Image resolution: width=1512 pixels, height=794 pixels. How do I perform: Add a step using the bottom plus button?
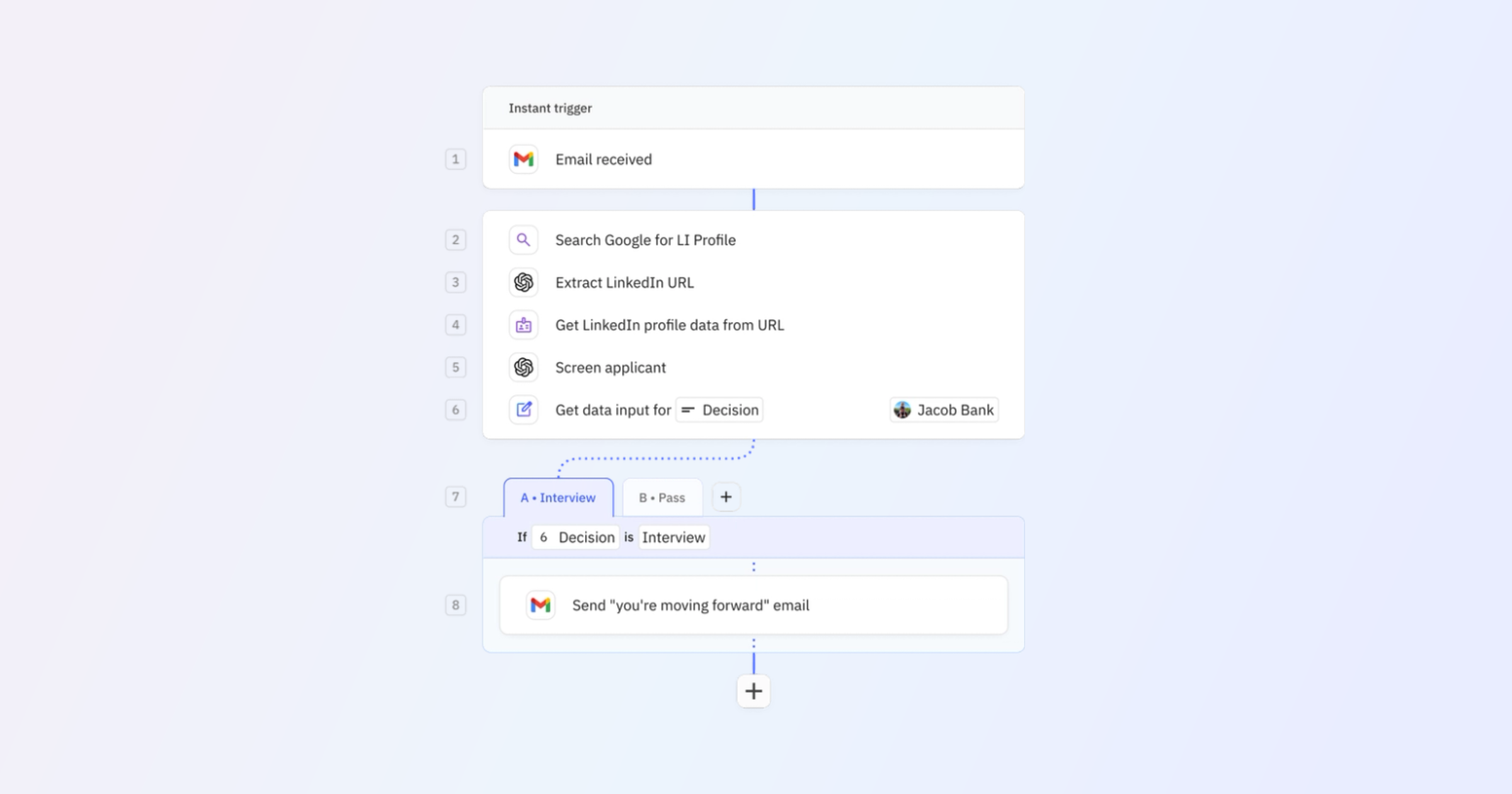753,691
